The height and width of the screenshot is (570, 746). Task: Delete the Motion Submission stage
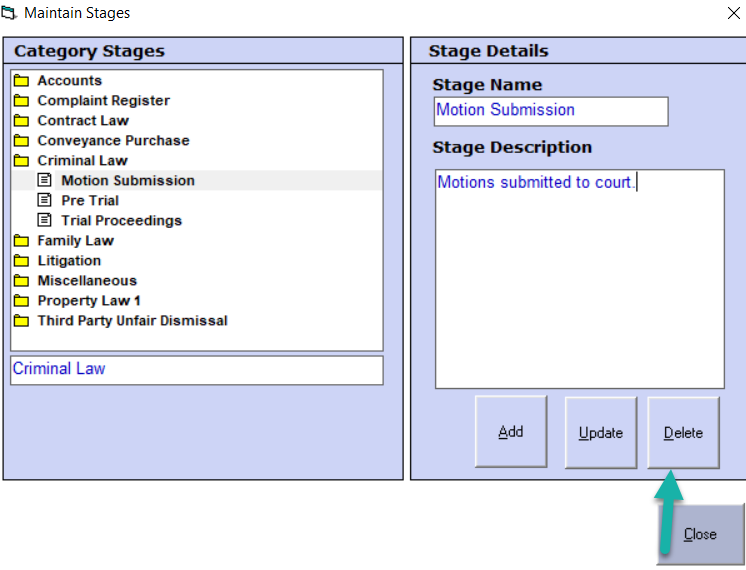click(683, 433)
